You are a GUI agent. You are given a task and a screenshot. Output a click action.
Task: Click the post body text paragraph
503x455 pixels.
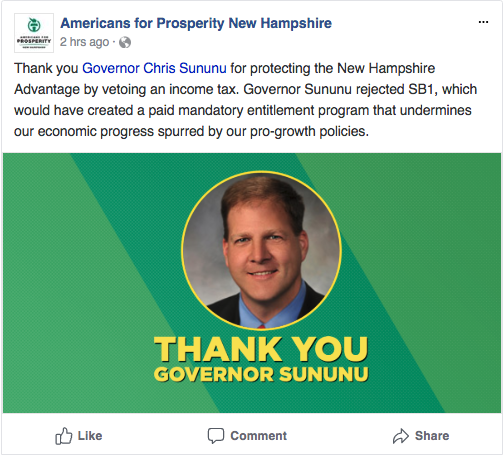(246, 100)
